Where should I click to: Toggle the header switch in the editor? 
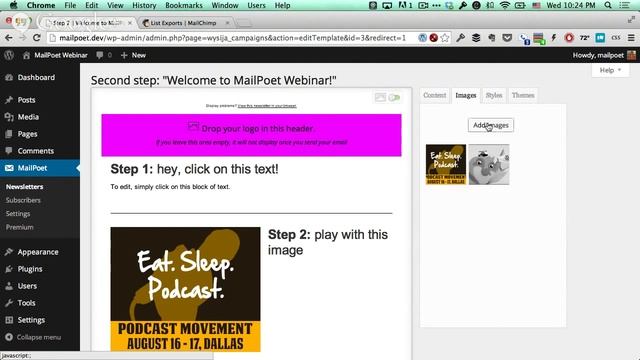(x=394, y=98)
